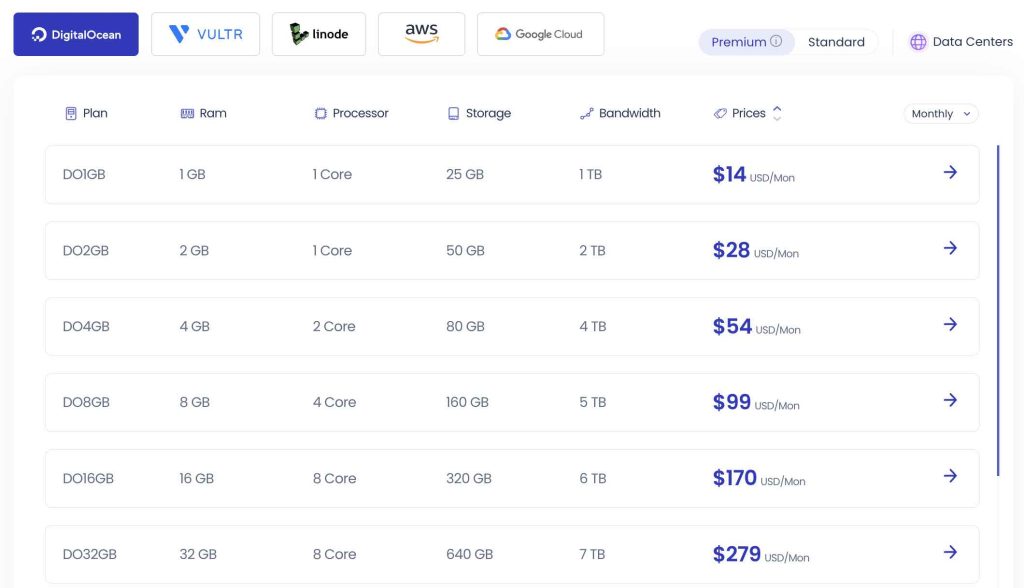The height and width of the screenshot is (588, 1024).
Task: Click the Data Centers globe icon
Action: 918,42
